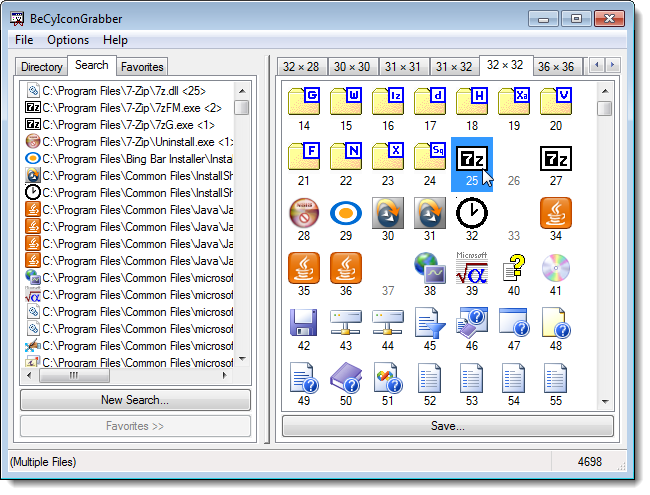650x495 pixels.
Task: Click the (Multiple Files) status text
Action: [x=43, y=461]
